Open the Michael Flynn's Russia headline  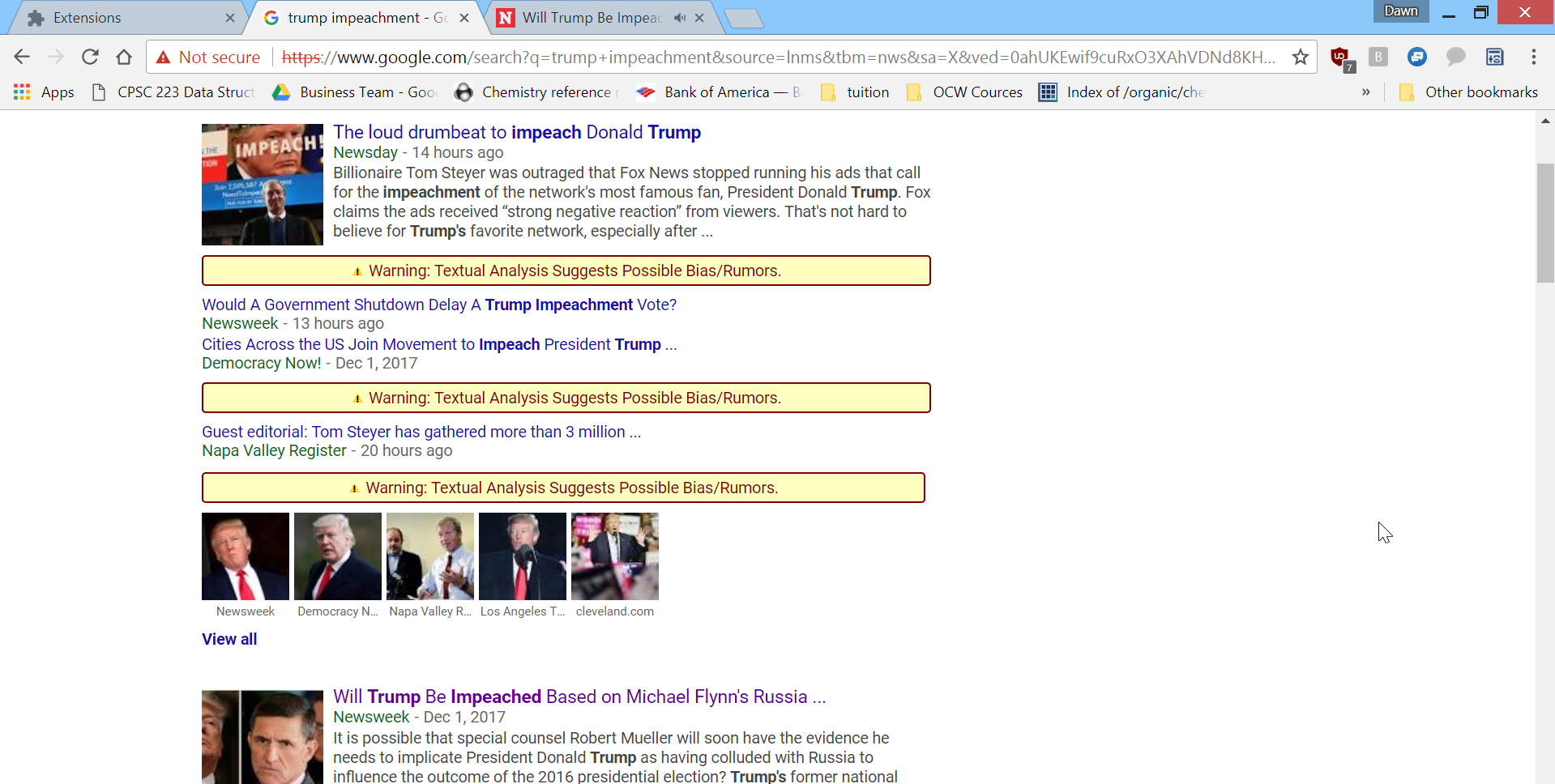(x=579, y=697)
